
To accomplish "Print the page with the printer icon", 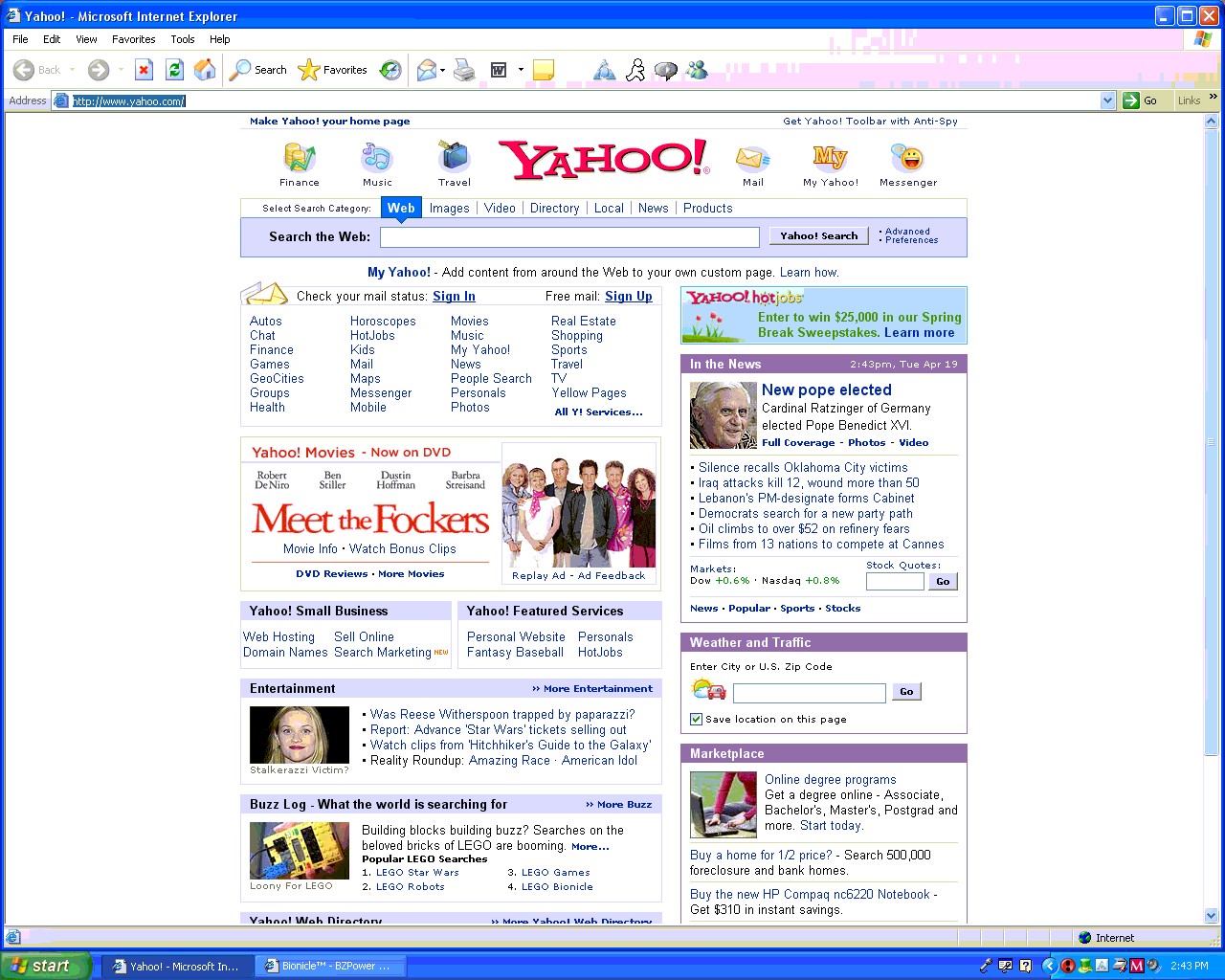I will pos(464,70).
